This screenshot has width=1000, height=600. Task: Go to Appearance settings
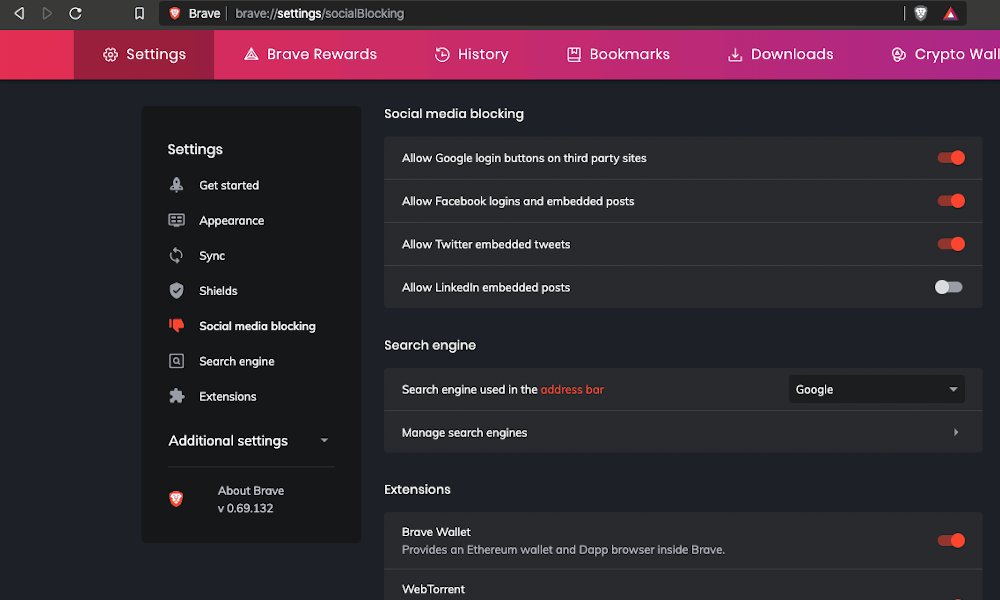click(x=232, y=220)
